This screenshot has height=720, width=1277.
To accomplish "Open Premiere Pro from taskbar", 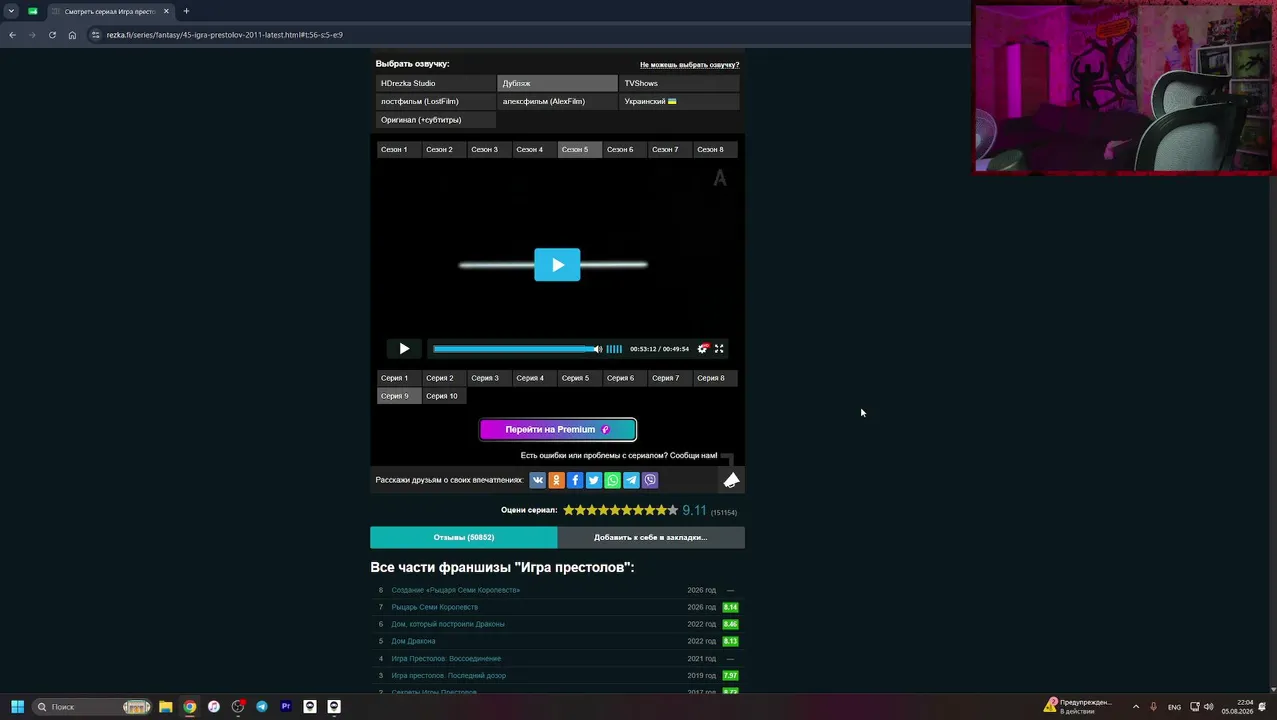I will (x=286, y=707).
